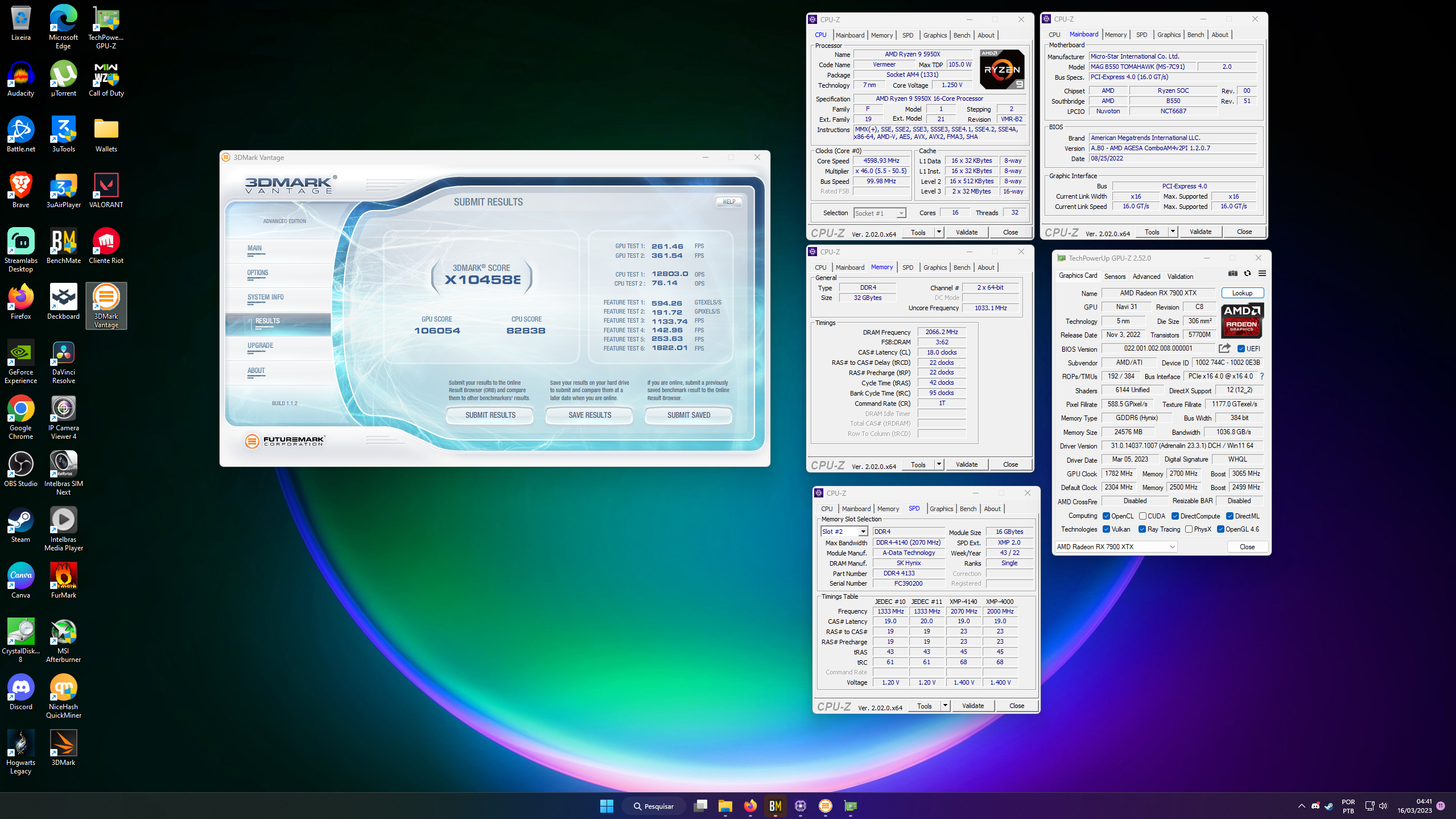Select the BenchMate desktop icon
Screen dimensions: 1456x819
pos(63,246)
